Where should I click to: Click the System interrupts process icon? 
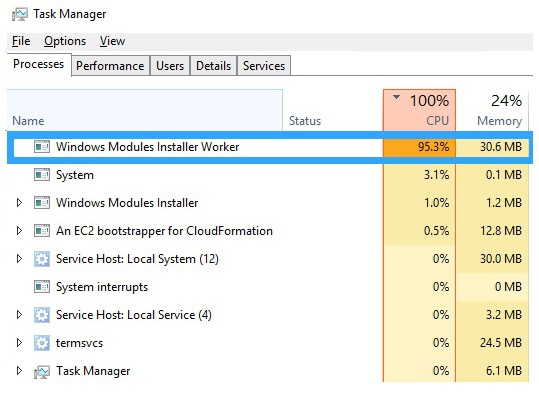click(42, 287)
